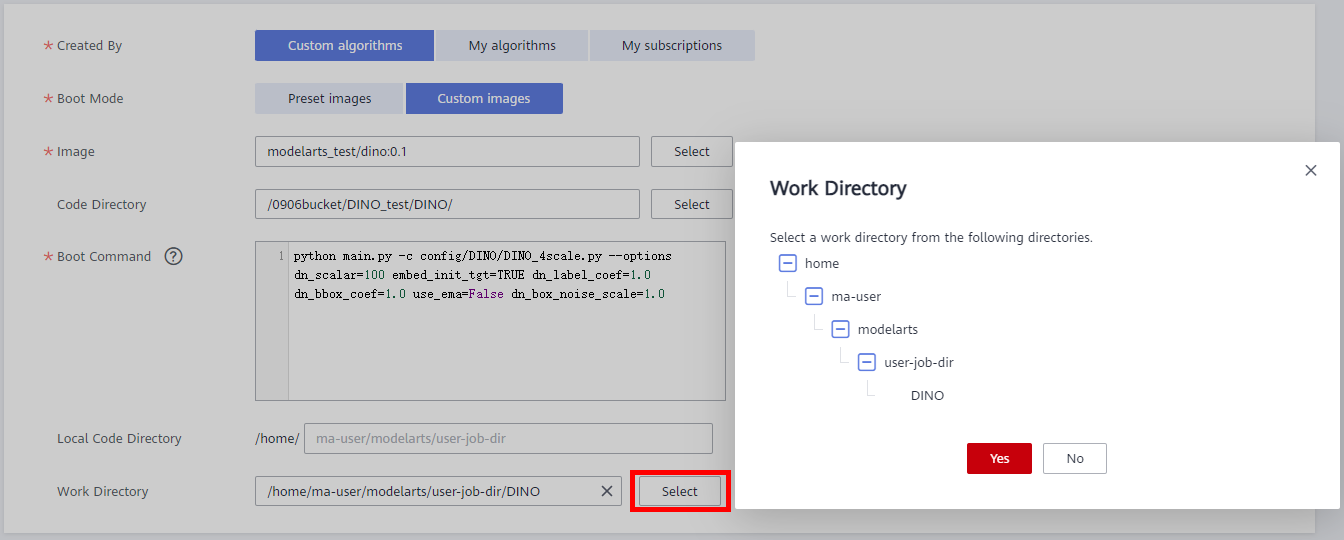Viewport: 1344px width, 540px height.
Task: Collapse the home tree node
Action: [787, 263]
